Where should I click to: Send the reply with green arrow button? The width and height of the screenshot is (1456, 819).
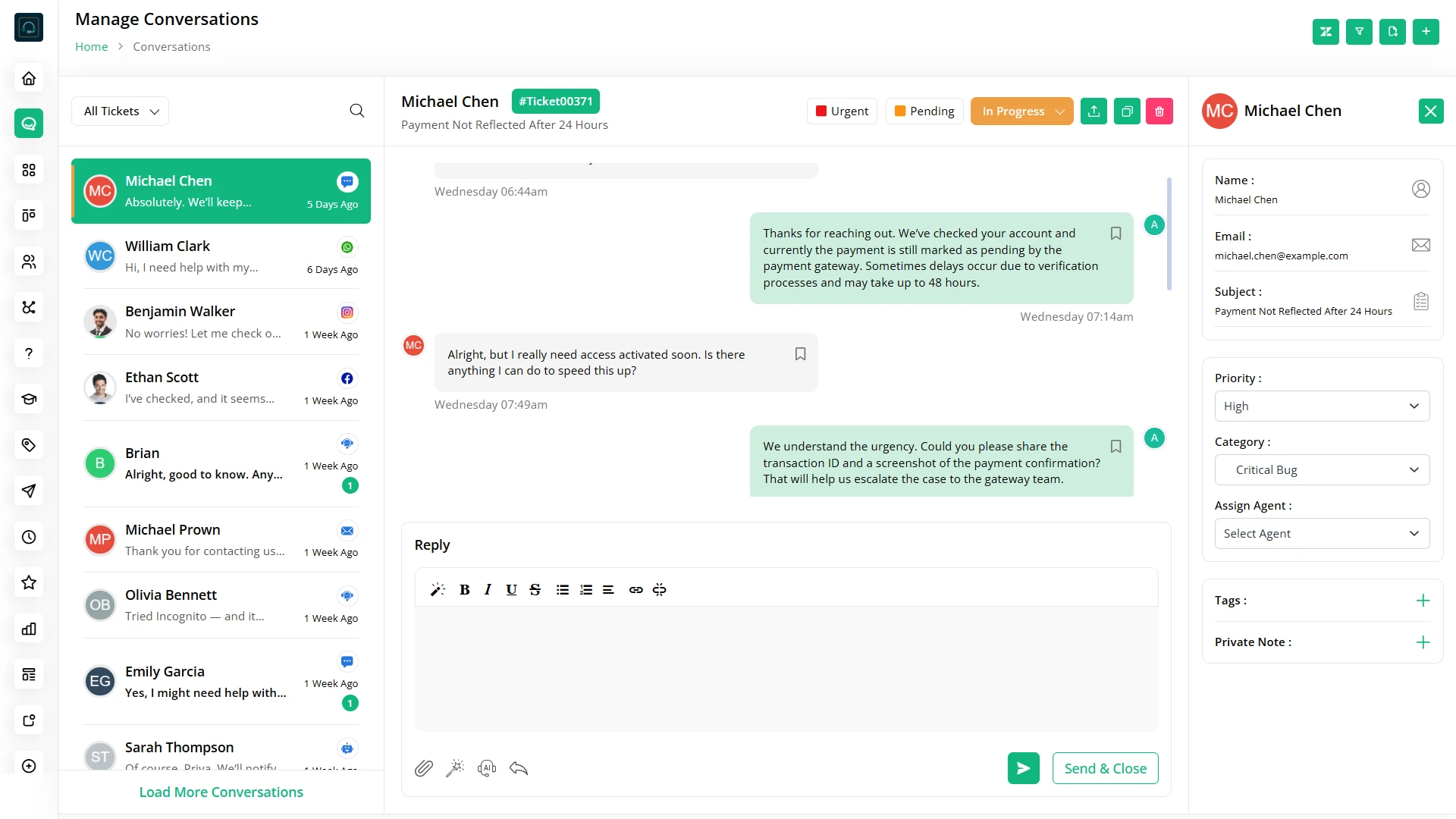(x=1023, y=768)
